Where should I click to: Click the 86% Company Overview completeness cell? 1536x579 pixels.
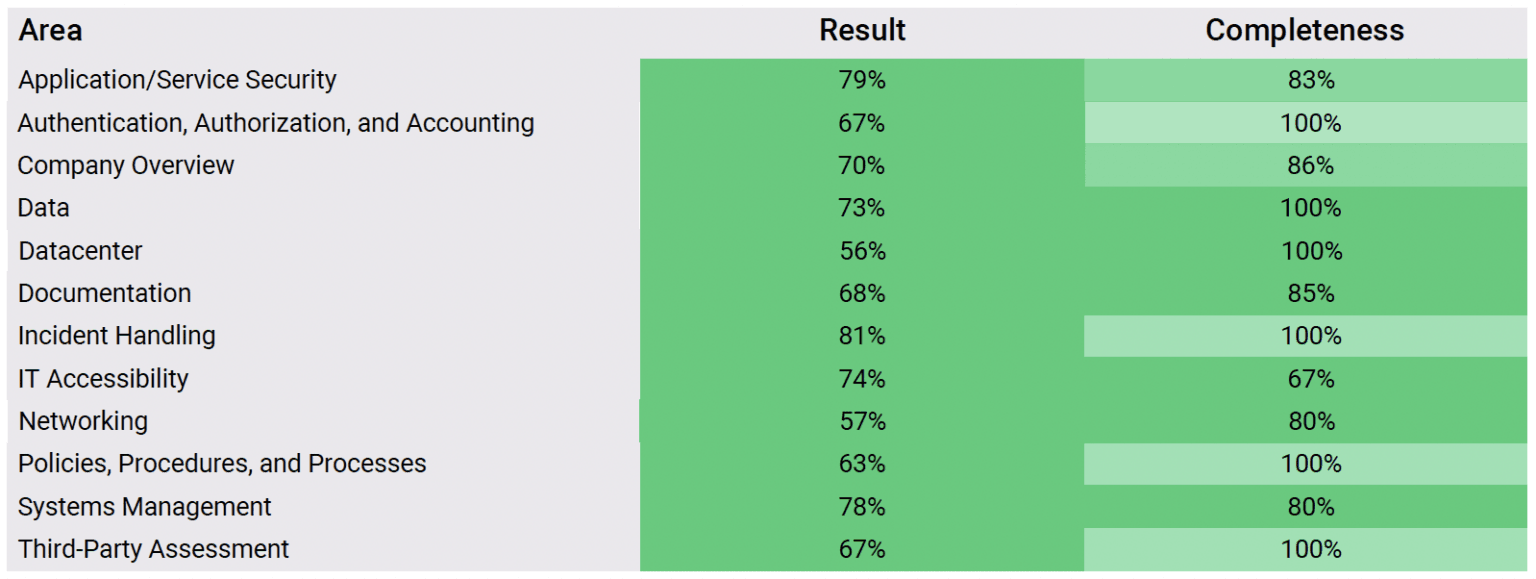pos(1311,165)
